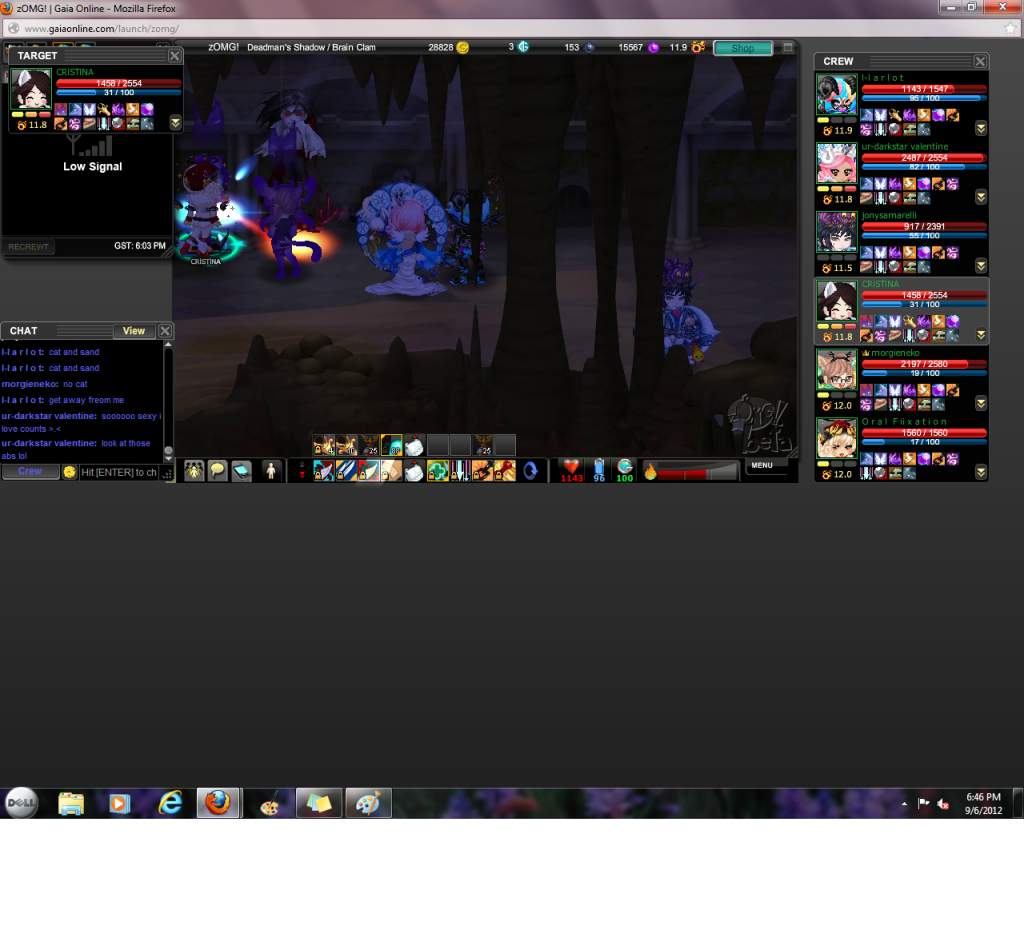
Task: Select upper hotbar slot numbered 88
Action: (x=392, y=445)
